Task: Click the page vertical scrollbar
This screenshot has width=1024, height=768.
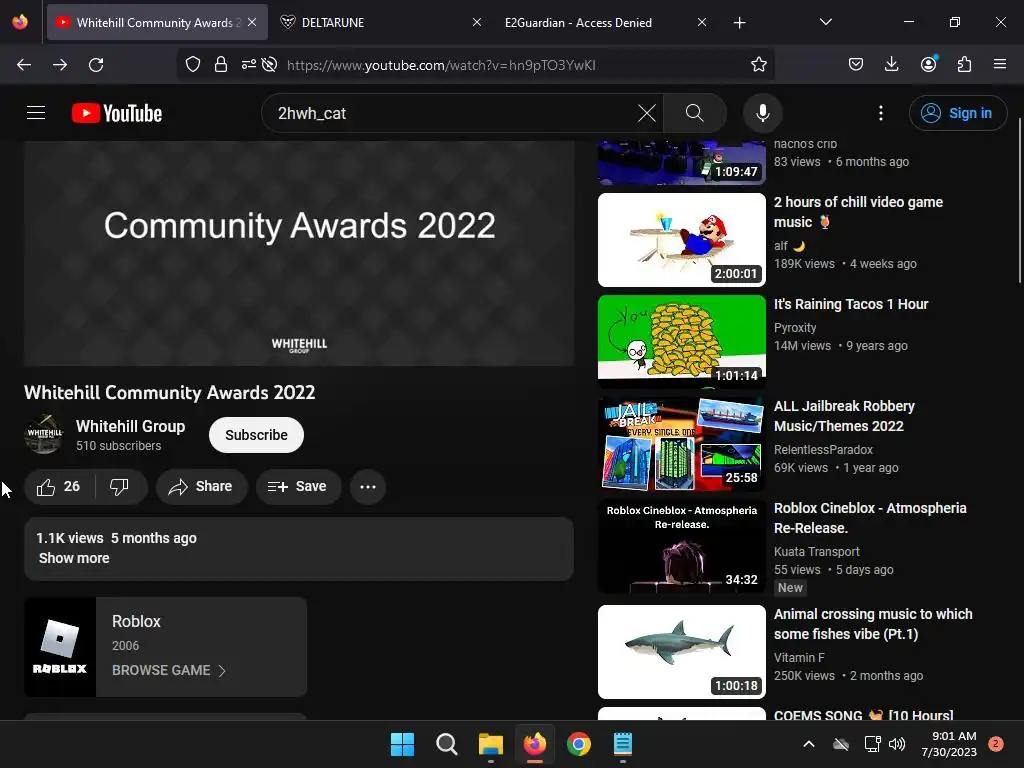Action: (1019, 200)
